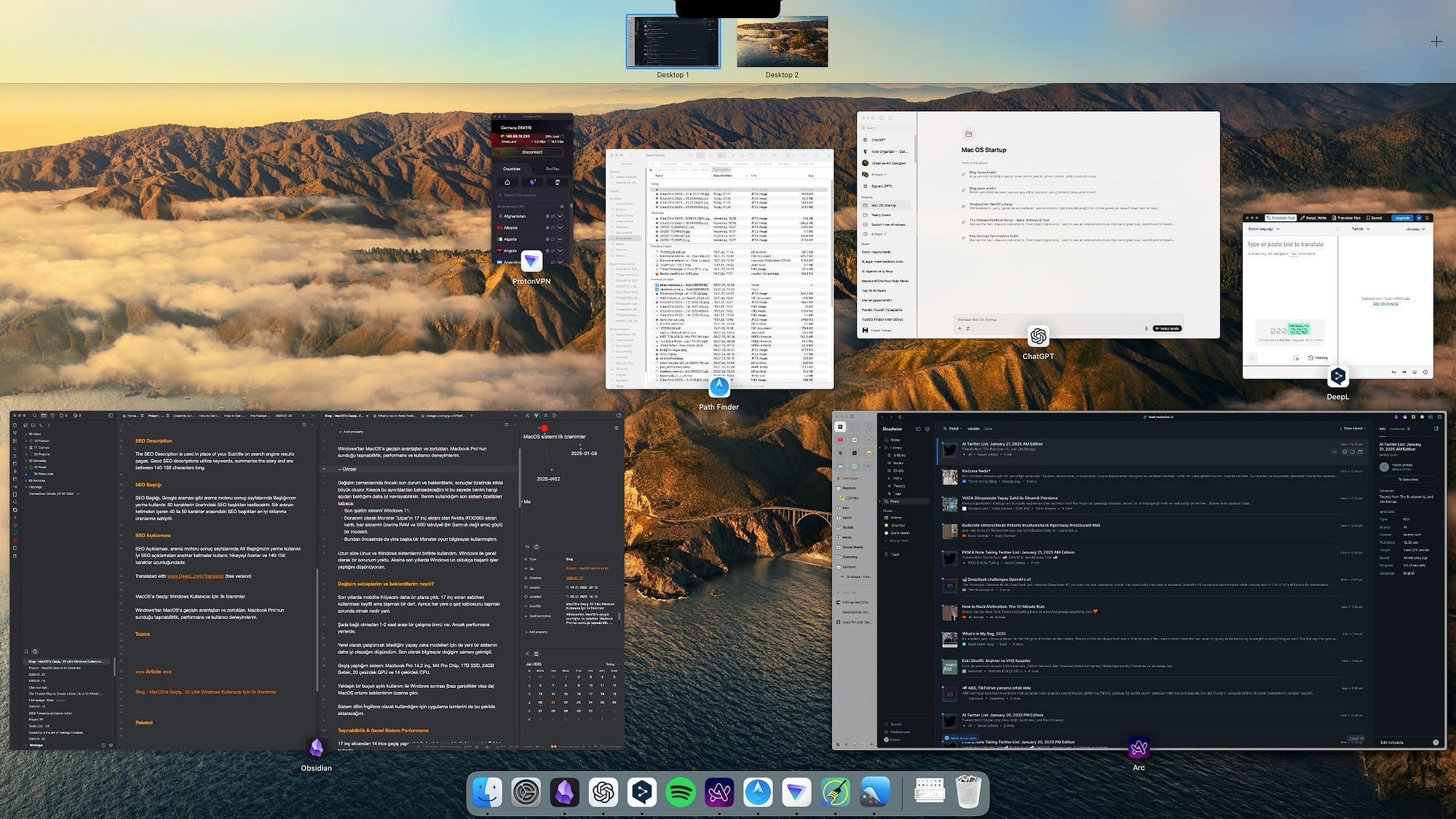Viewport: 1456px width, 819px height.
Task: Expand the Afghanistan server list chevron
Action: pos(560,216)
